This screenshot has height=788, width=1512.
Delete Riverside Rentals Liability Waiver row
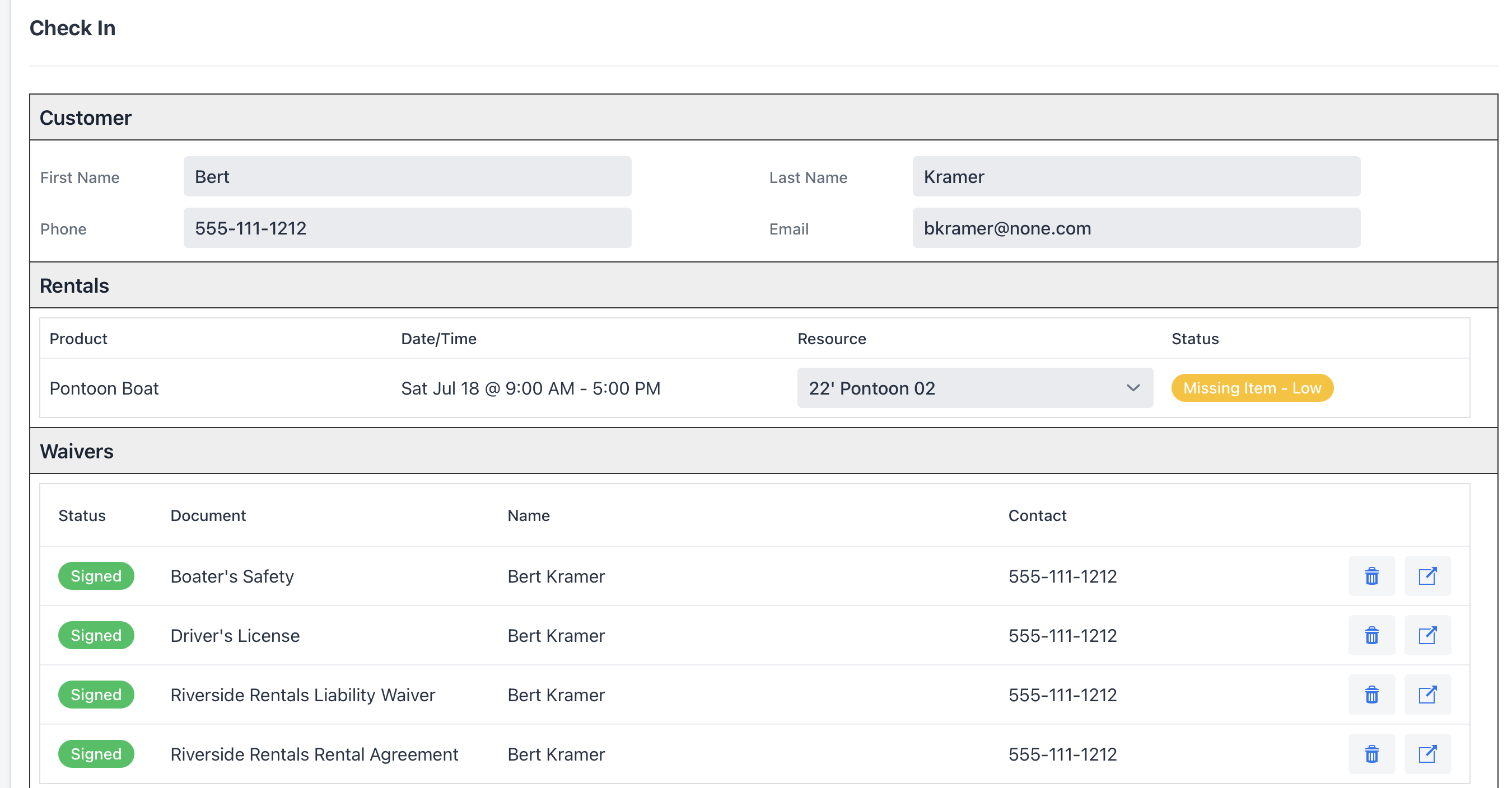coord(1371,695)
